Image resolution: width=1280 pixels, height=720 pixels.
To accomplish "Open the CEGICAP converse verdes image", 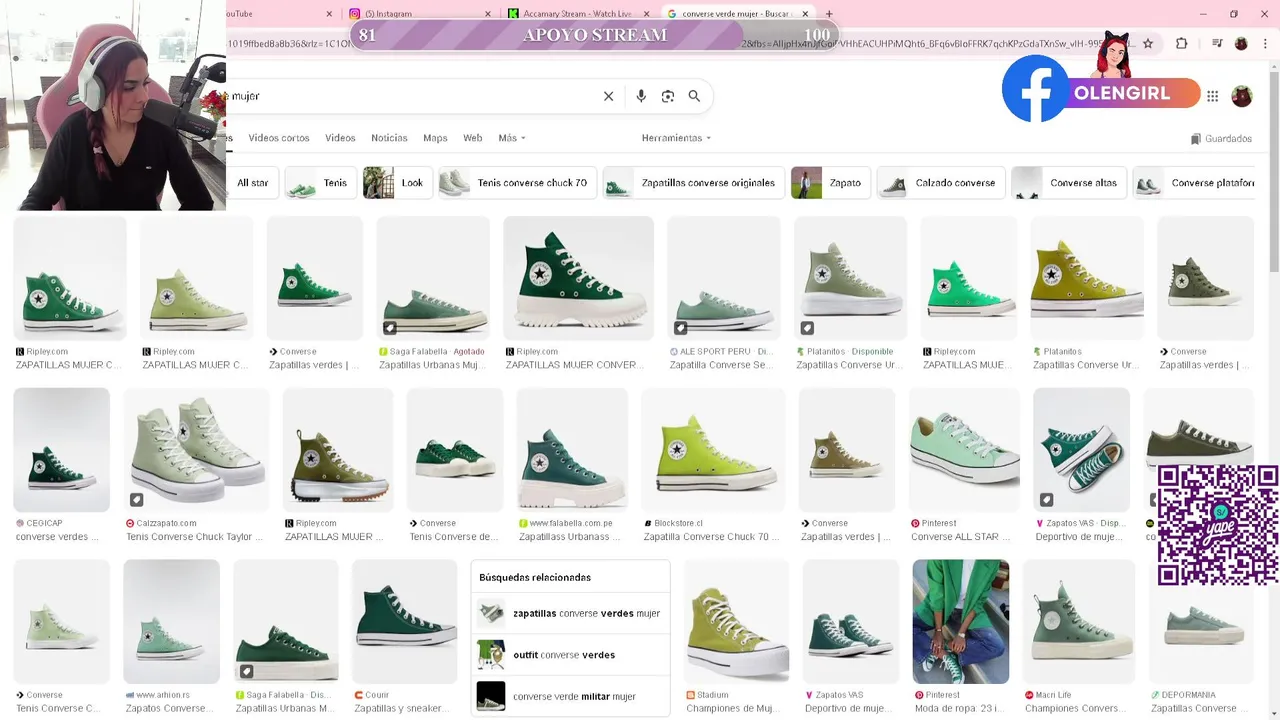I will pyautogui.click(x=61, y=450).
